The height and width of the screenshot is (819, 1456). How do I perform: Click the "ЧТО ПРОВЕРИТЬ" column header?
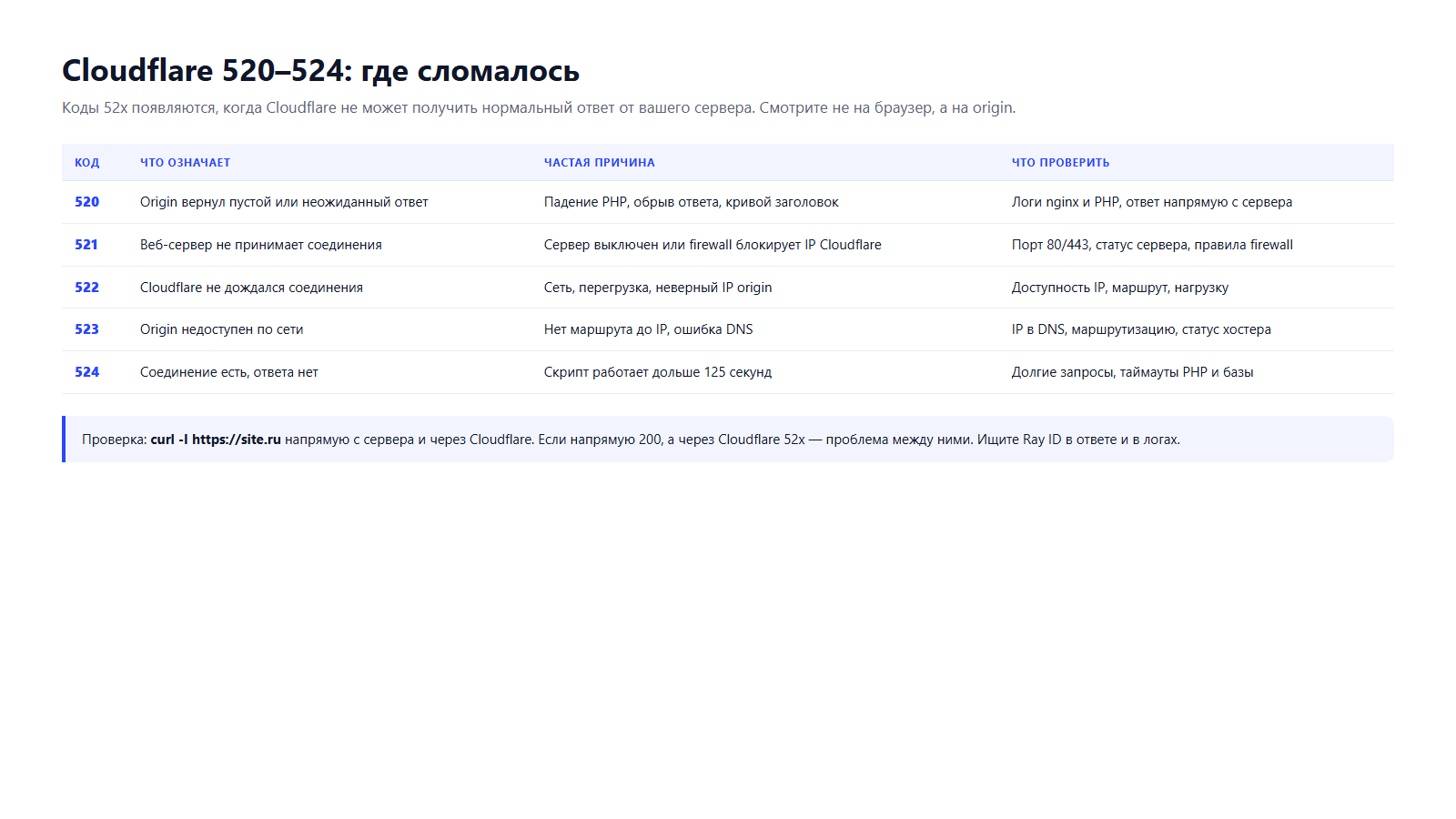pos(1061,163)
